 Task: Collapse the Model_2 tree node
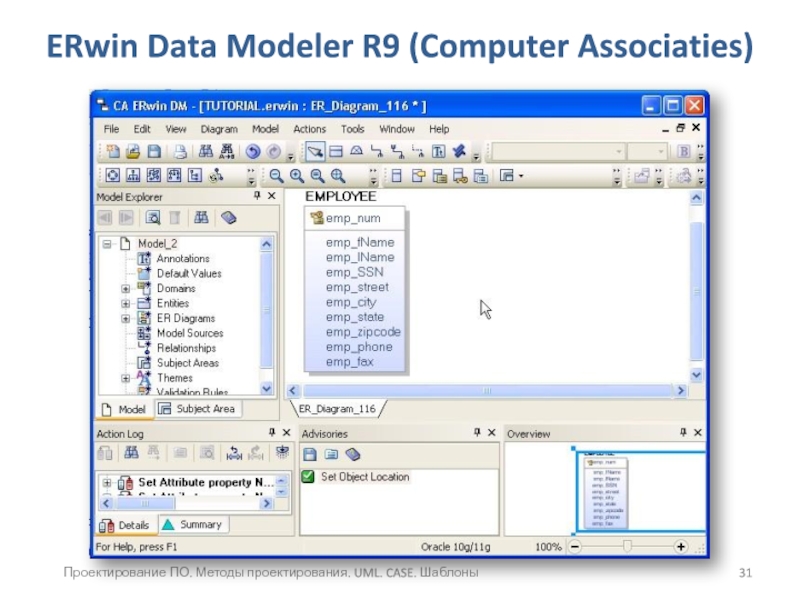(107, 244)
